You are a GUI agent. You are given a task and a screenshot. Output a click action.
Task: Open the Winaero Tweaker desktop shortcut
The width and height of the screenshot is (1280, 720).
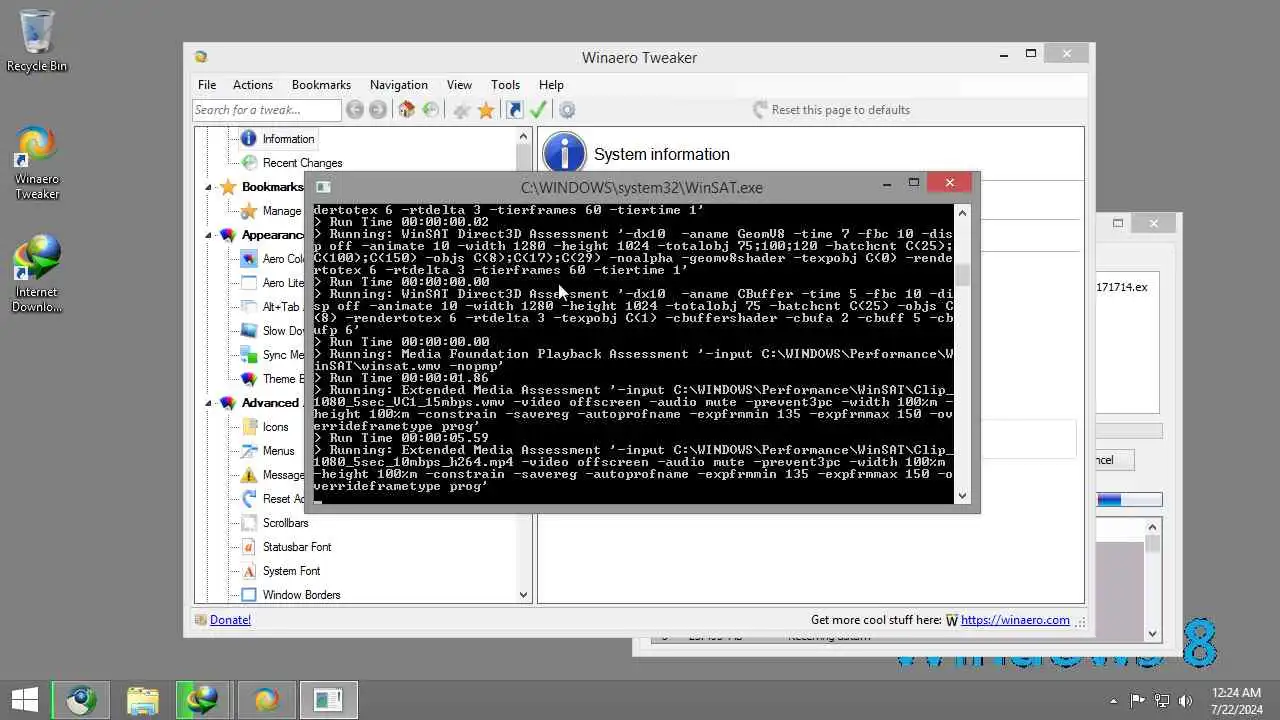[x=37, y=163]
